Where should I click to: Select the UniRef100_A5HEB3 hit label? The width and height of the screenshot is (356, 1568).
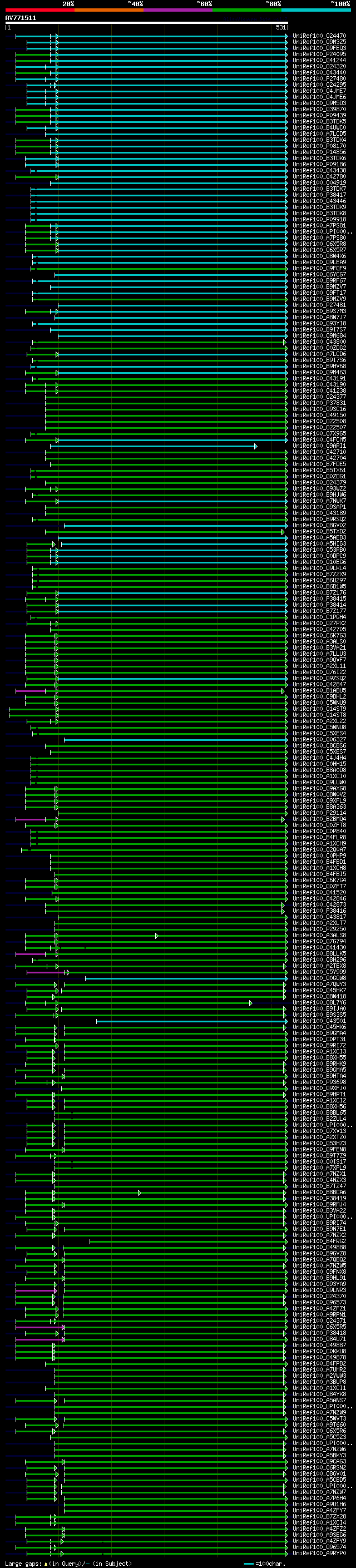pyautogui.click(x=319, y=537)
